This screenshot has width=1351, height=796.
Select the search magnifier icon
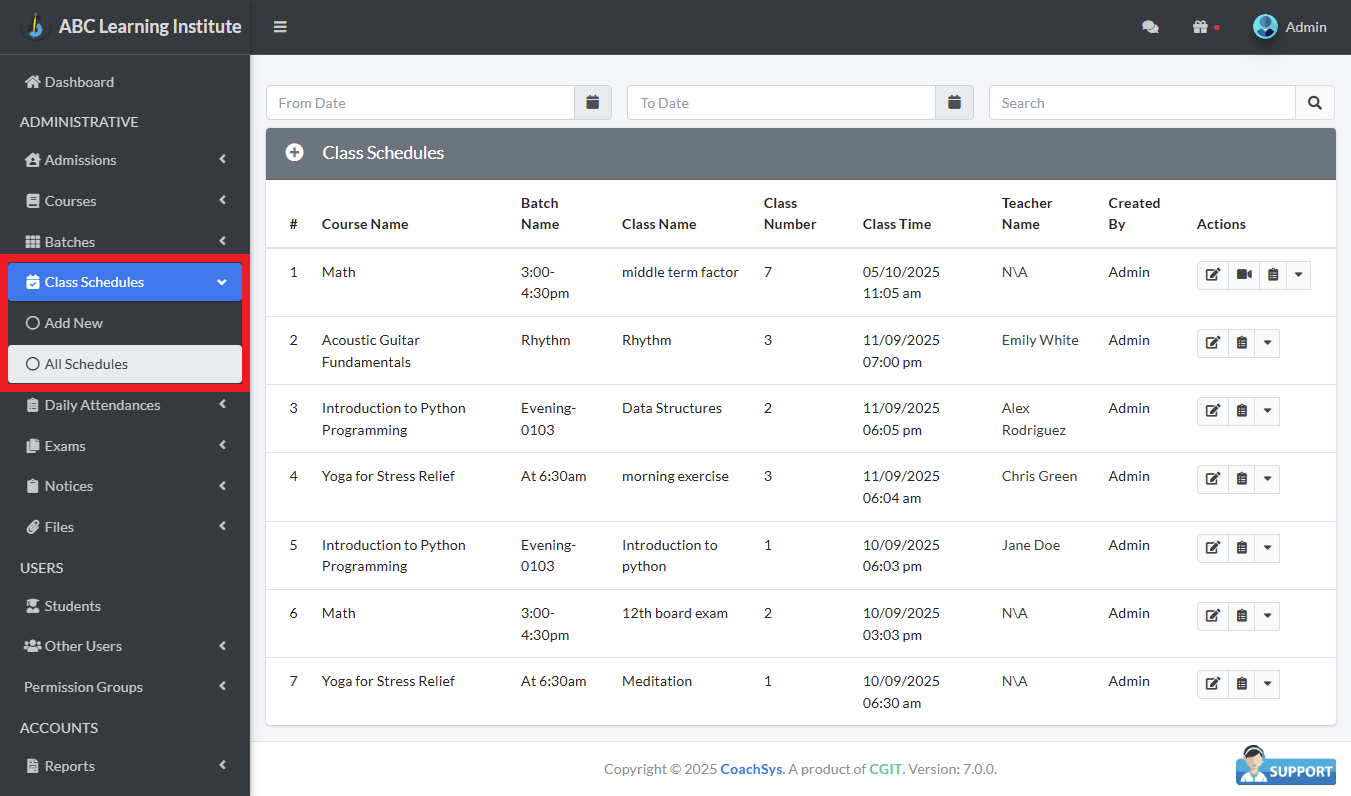(x=1315, y=102)
